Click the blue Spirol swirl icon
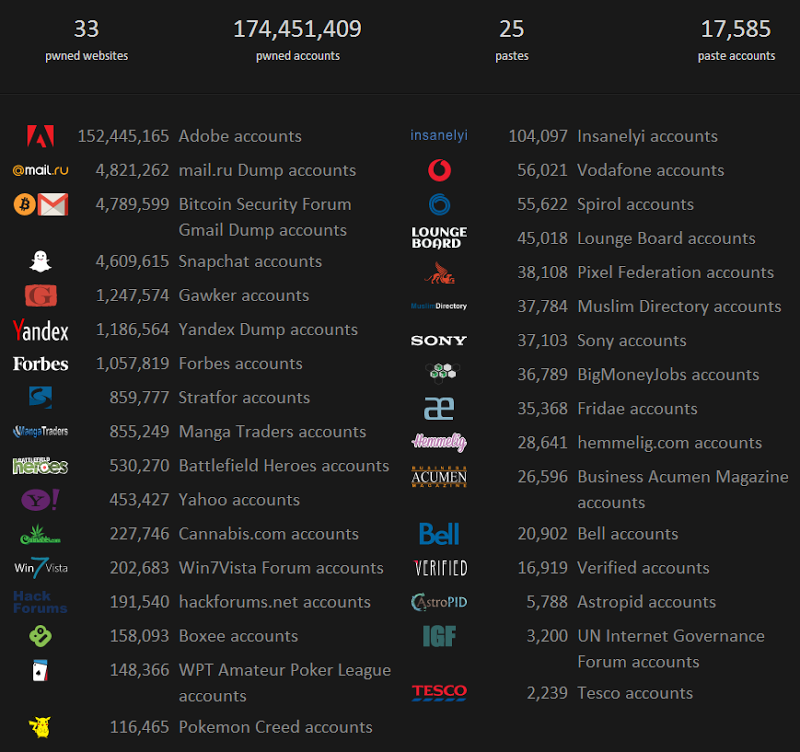800x752 pixels. (439, 205)
